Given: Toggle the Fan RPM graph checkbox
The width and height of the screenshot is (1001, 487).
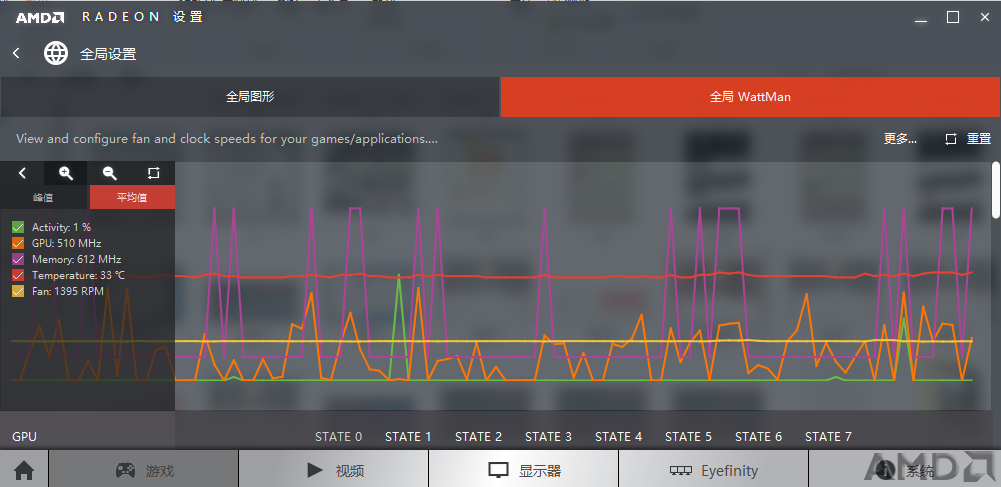Looking at the screenshot, I should coord(18,291).
